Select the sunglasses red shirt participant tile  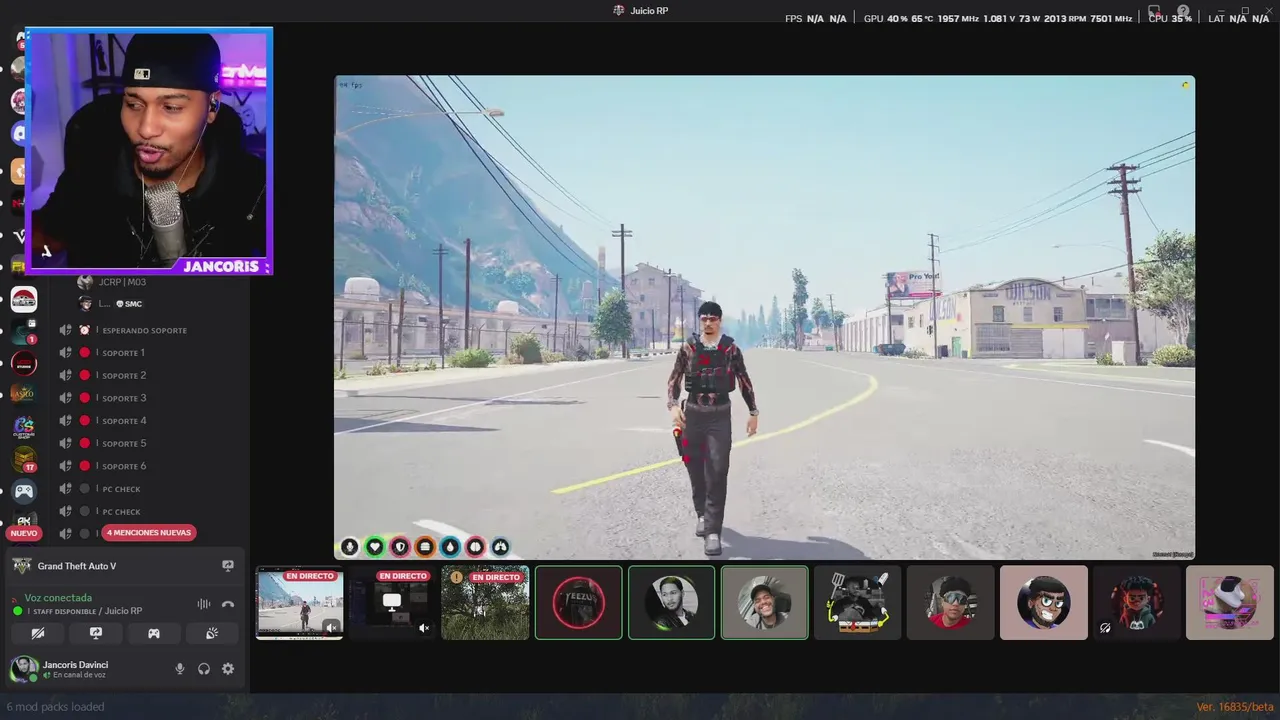pos(950,603)
